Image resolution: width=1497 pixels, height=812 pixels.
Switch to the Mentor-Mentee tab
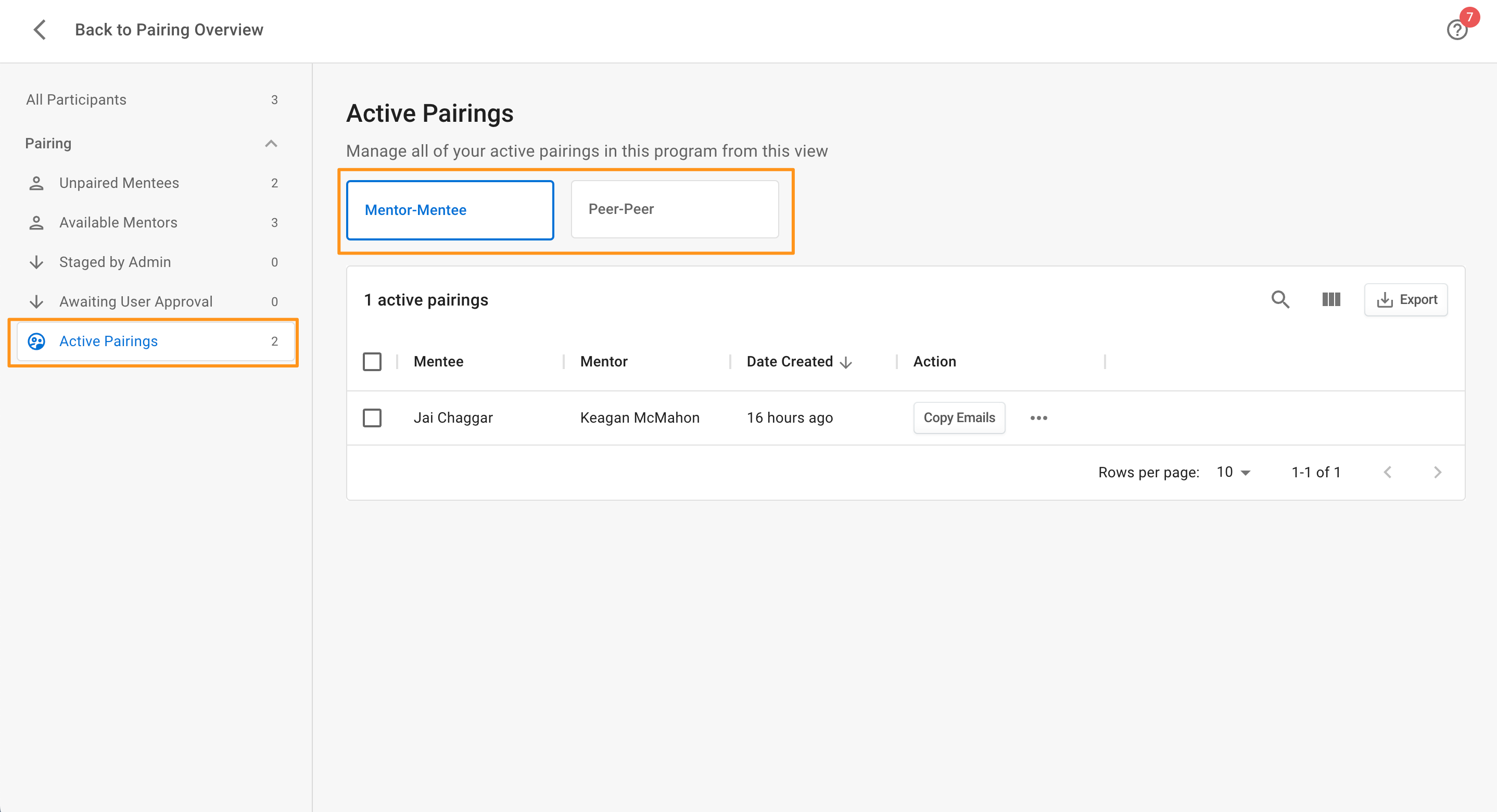(450, 210)
